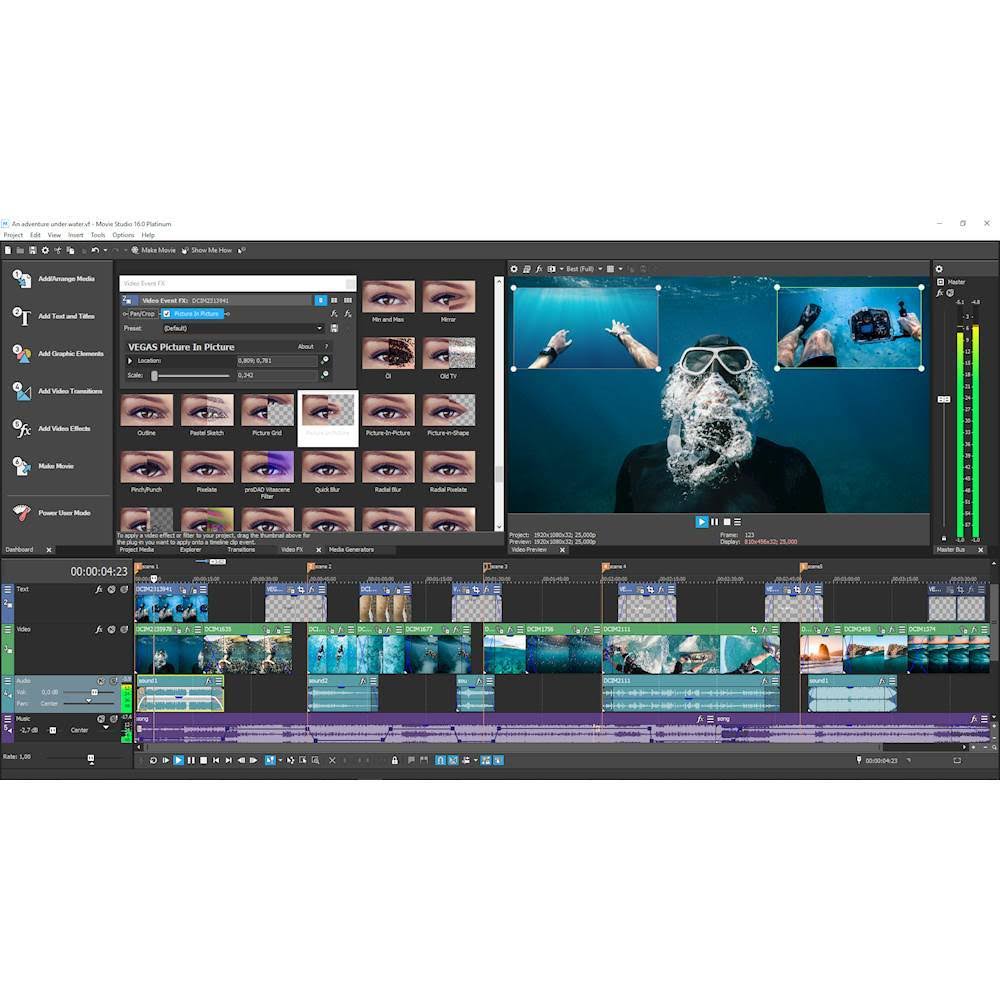Click the New Project icon in the toolbar
Screen dimensions: 1000x1000
coord(8,251)
